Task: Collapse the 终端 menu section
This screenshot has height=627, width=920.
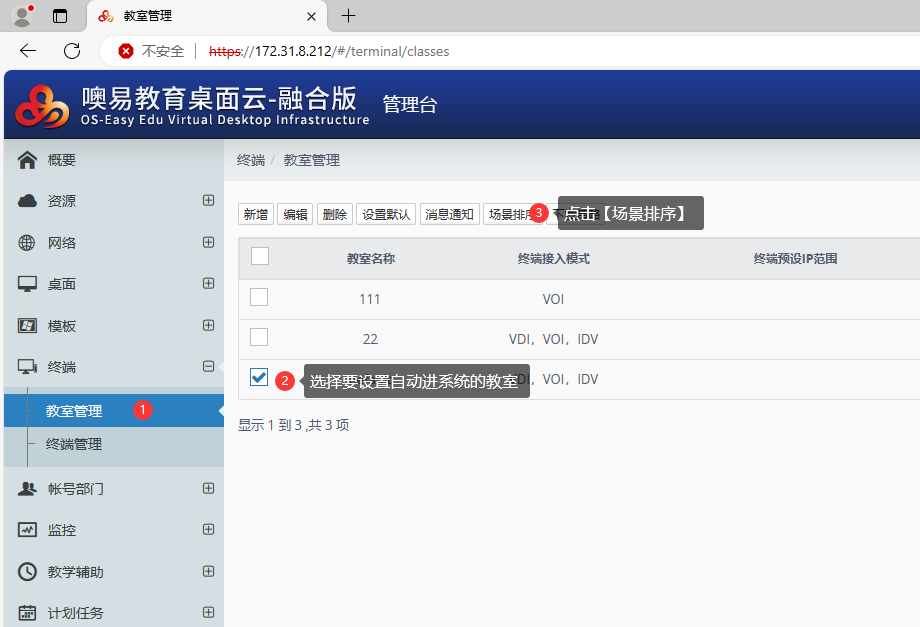Action: pos(209,366)
